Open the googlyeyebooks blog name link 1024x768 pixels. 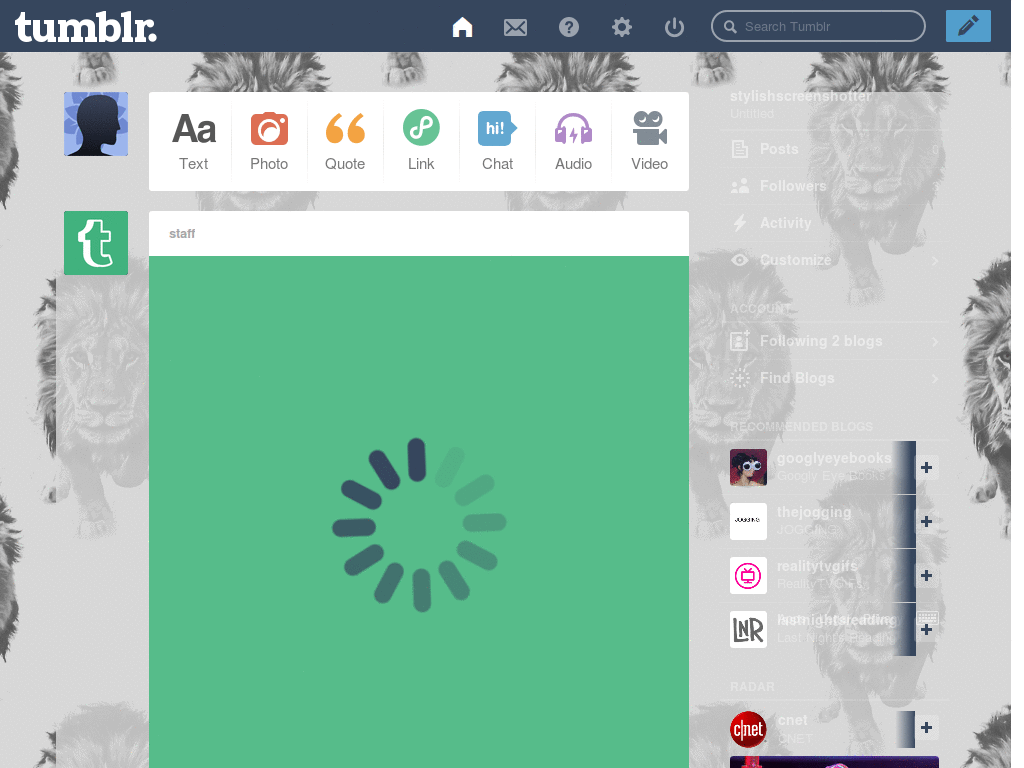click(834, 458)
